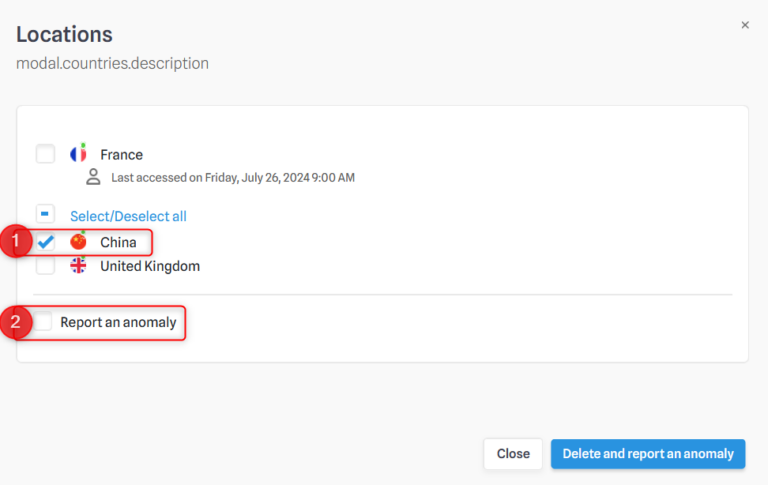This screenshot has width=768, height=485.
Task: Tick the France checkbox
Action: click(45, 154)
